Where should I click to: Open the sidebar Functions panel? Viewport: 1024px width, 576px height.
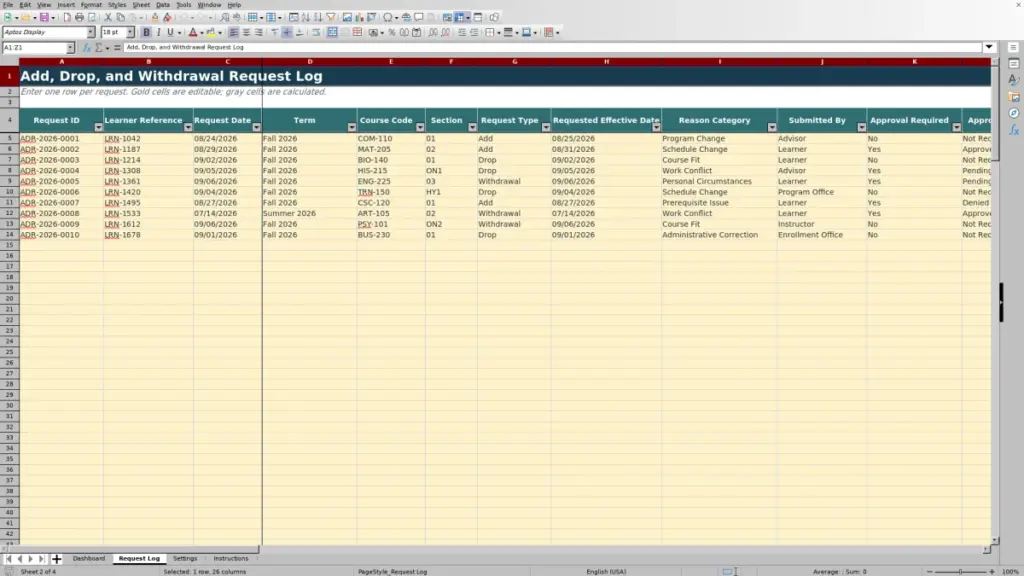coord(1014,130)
